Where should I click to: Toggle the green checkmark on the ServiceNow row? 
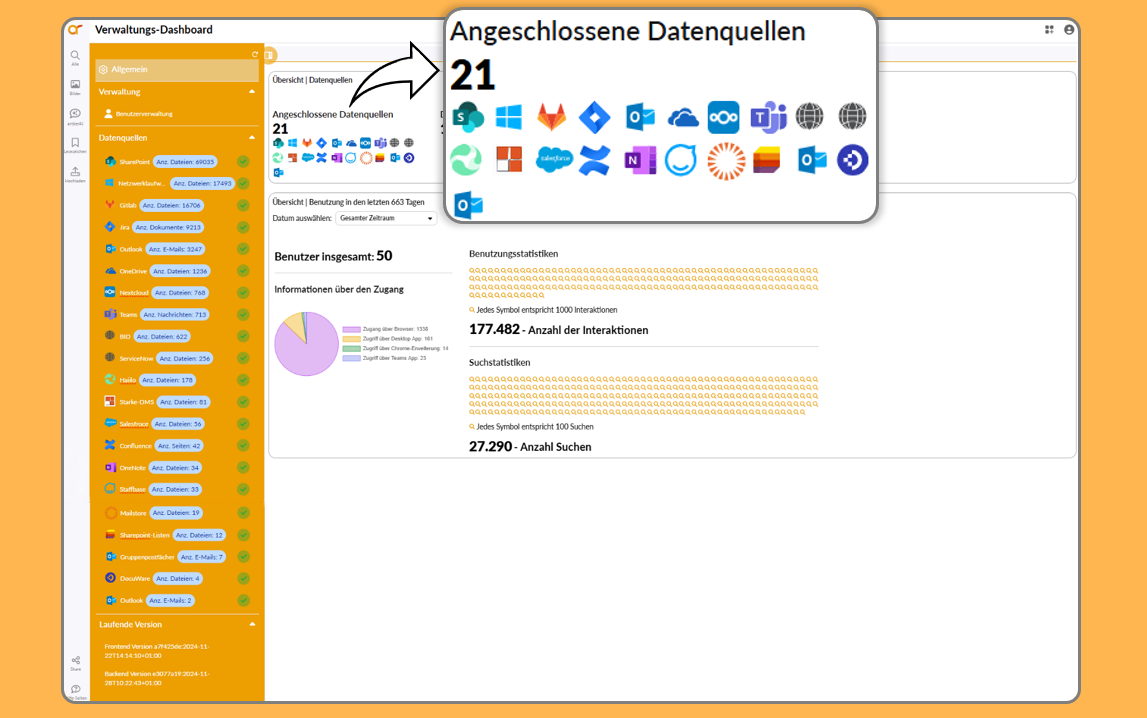click(x=243, y=358)
